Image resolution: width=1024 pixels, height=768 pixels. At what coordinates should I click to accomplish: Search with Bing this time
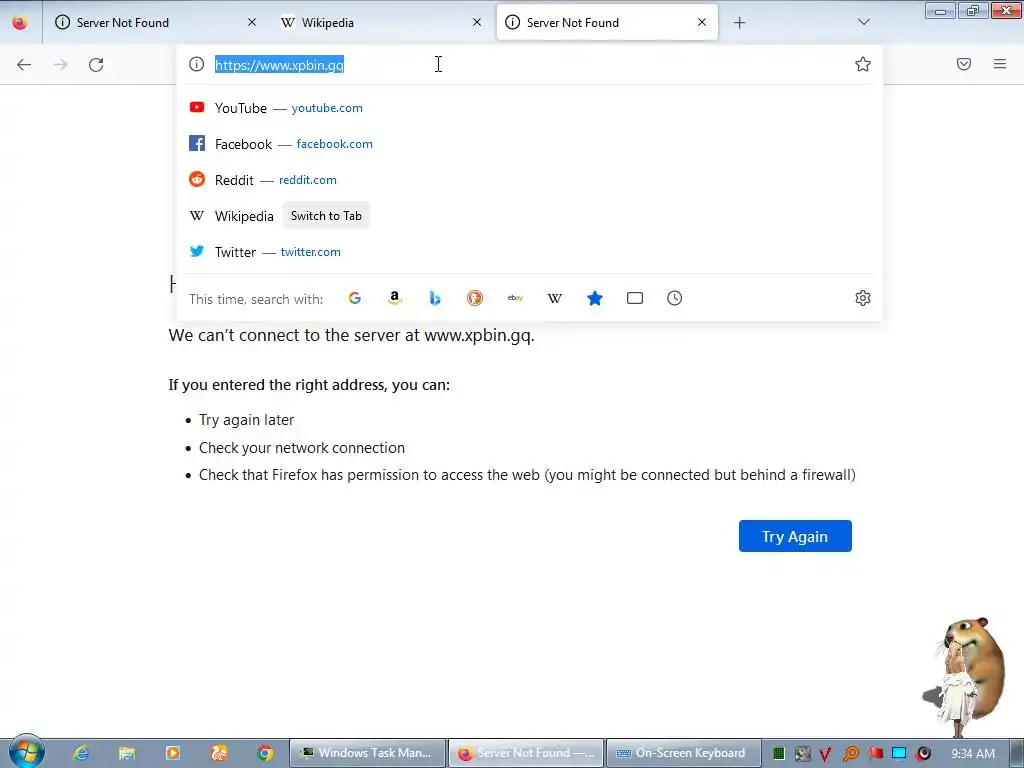[x=435, y=298]
